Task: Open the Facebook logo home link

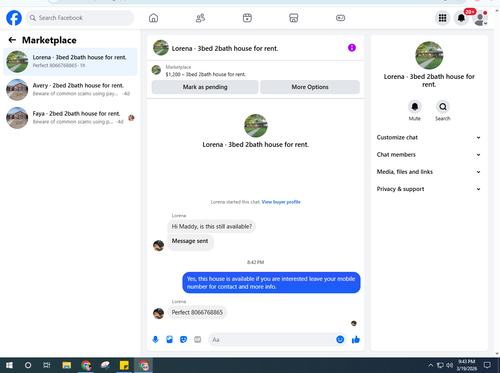Action: (x=14, y=18)
